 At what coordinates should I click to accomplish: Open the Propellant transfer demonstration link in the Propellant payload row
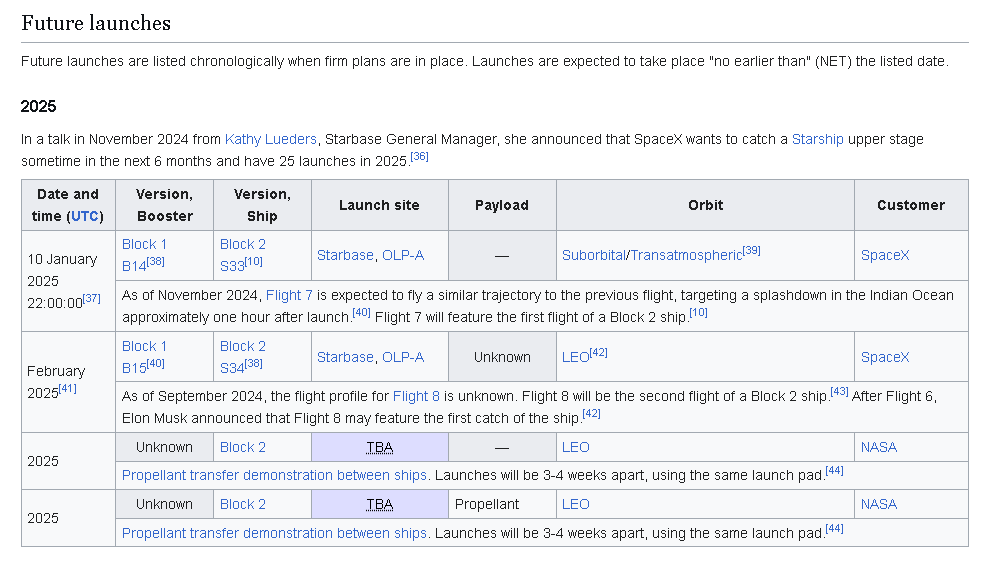(x=274, y=534)
